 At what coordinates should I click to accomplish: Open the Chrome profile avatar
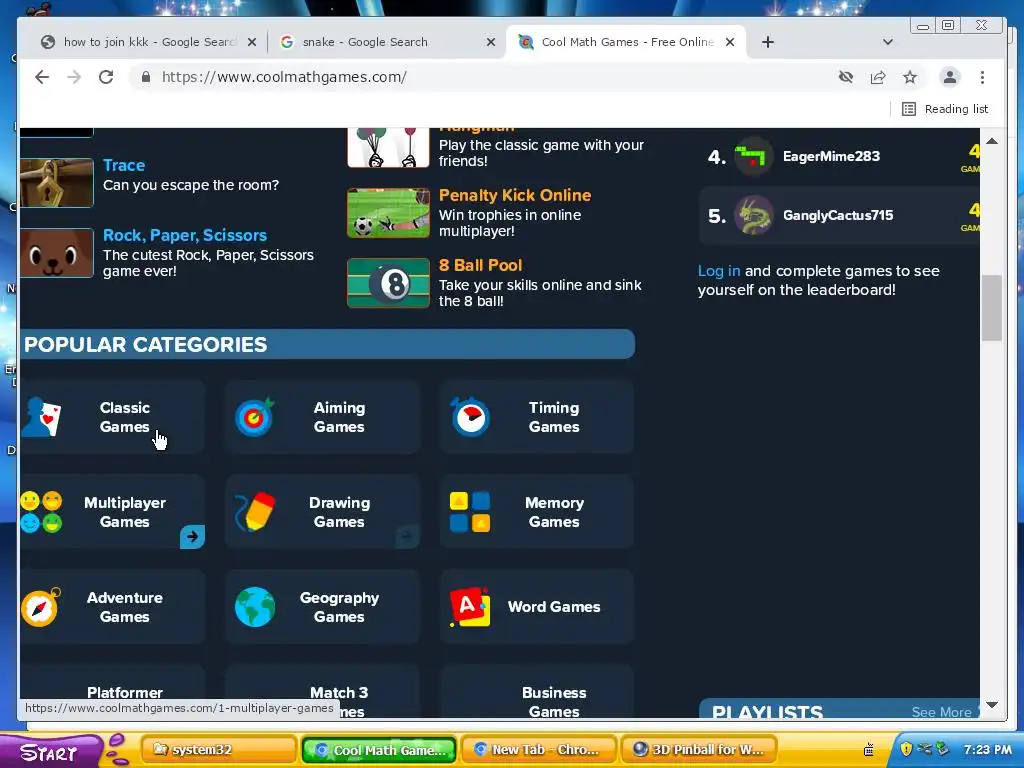pos(950,77)
